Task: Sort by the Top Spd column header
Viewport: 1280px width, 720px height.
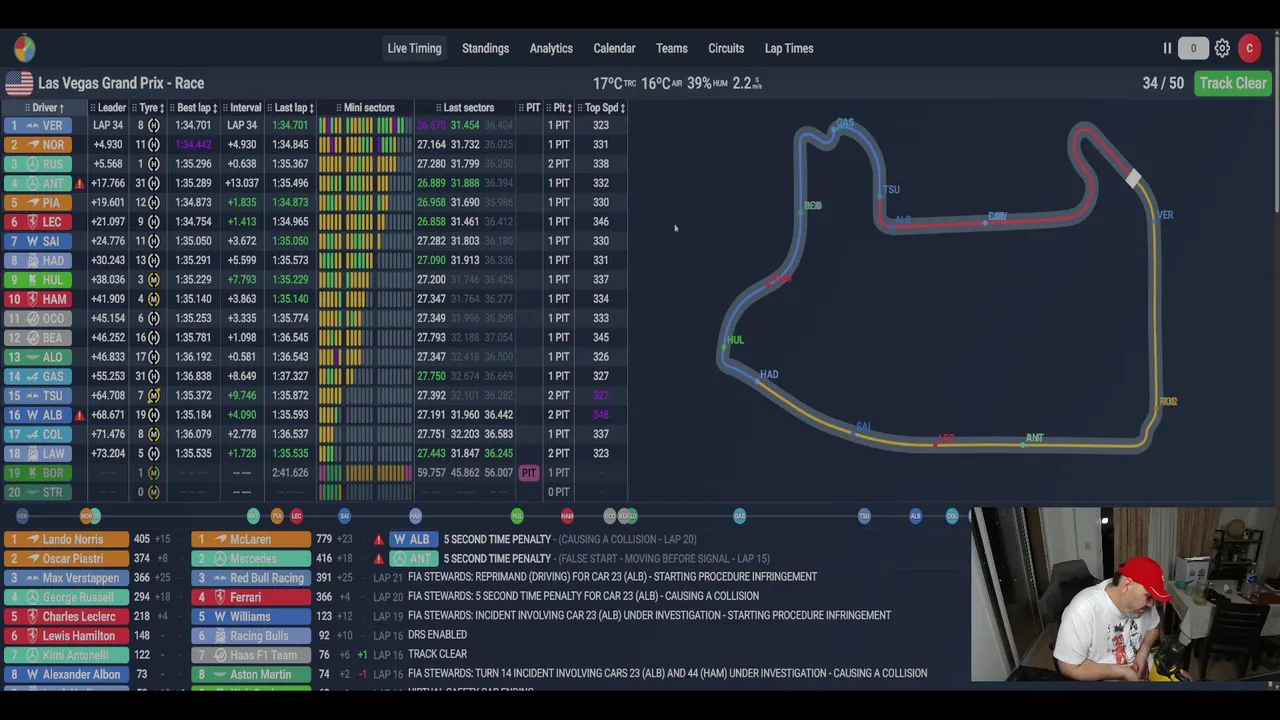Action: 601,108
